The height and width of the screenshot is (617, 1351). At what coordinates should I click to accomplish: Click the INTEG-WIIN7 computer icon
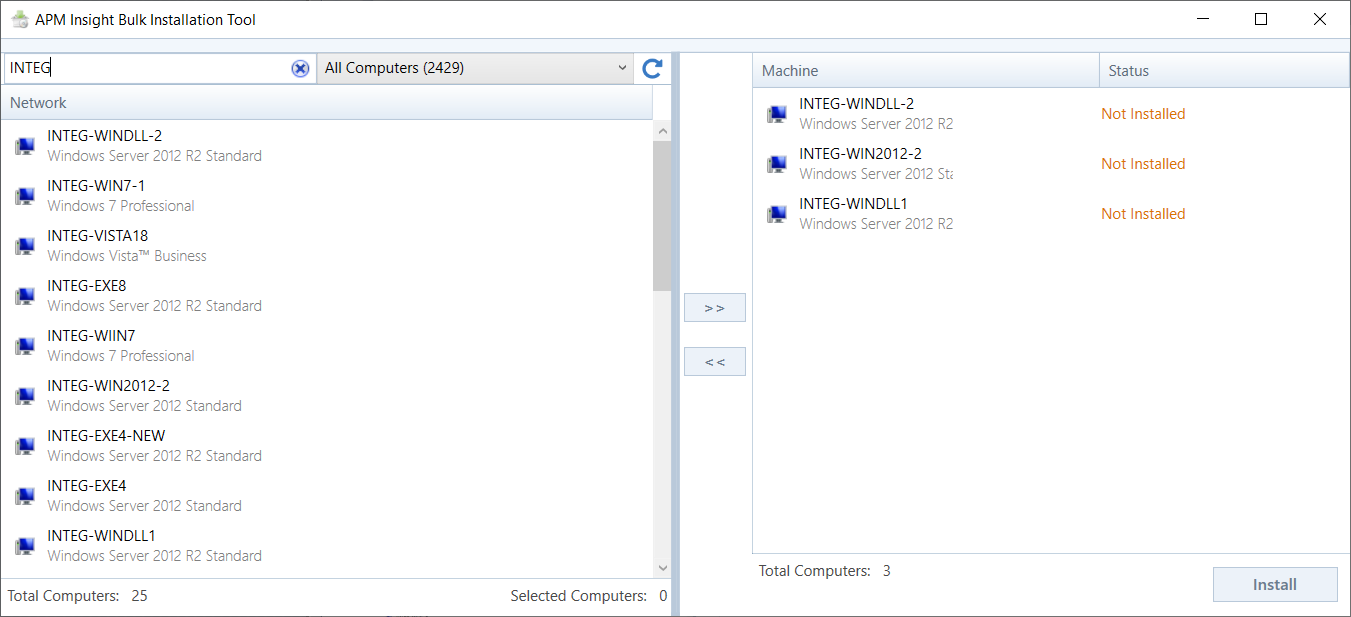coord(25,346)
